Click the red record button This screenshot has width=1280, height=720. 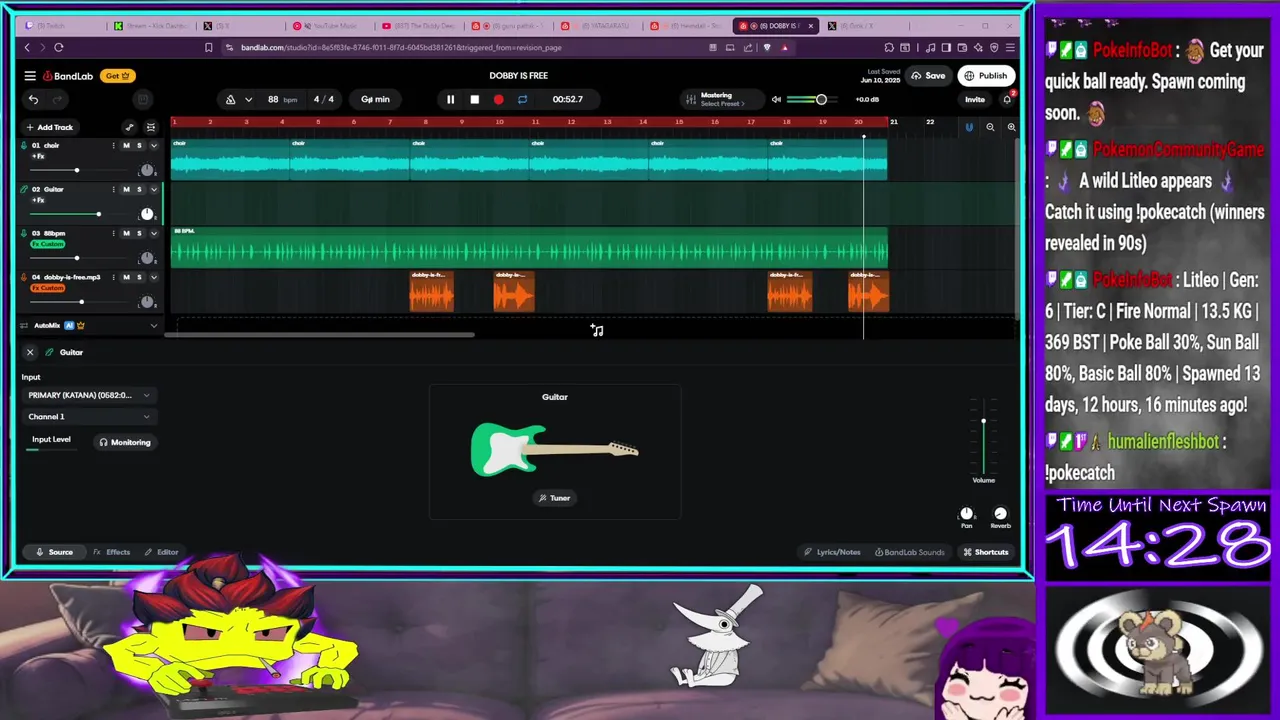coord(498,99)
